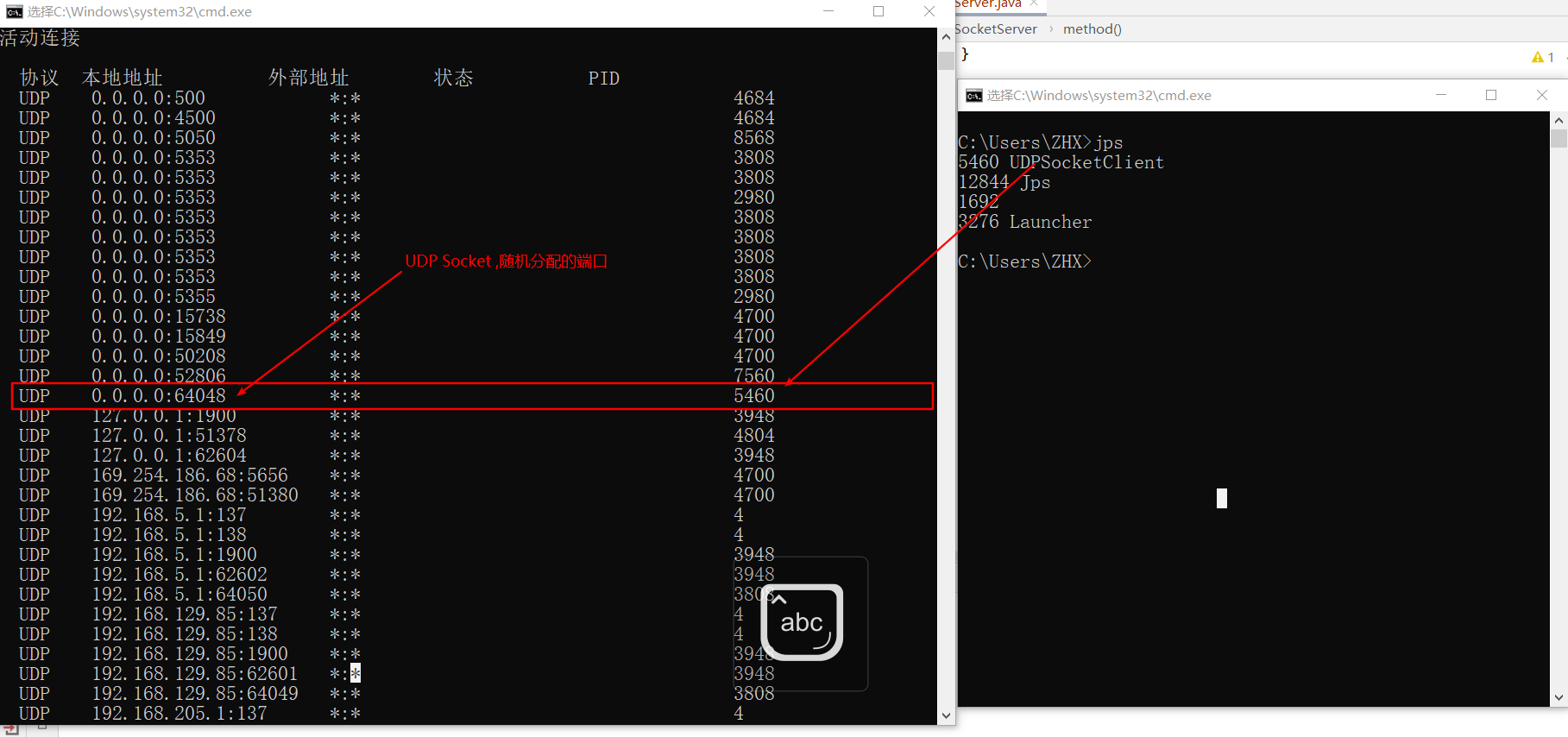Click local address 169.254.186.68:5656
Screen dimensions: 1568x737
[x=190, y=476]
